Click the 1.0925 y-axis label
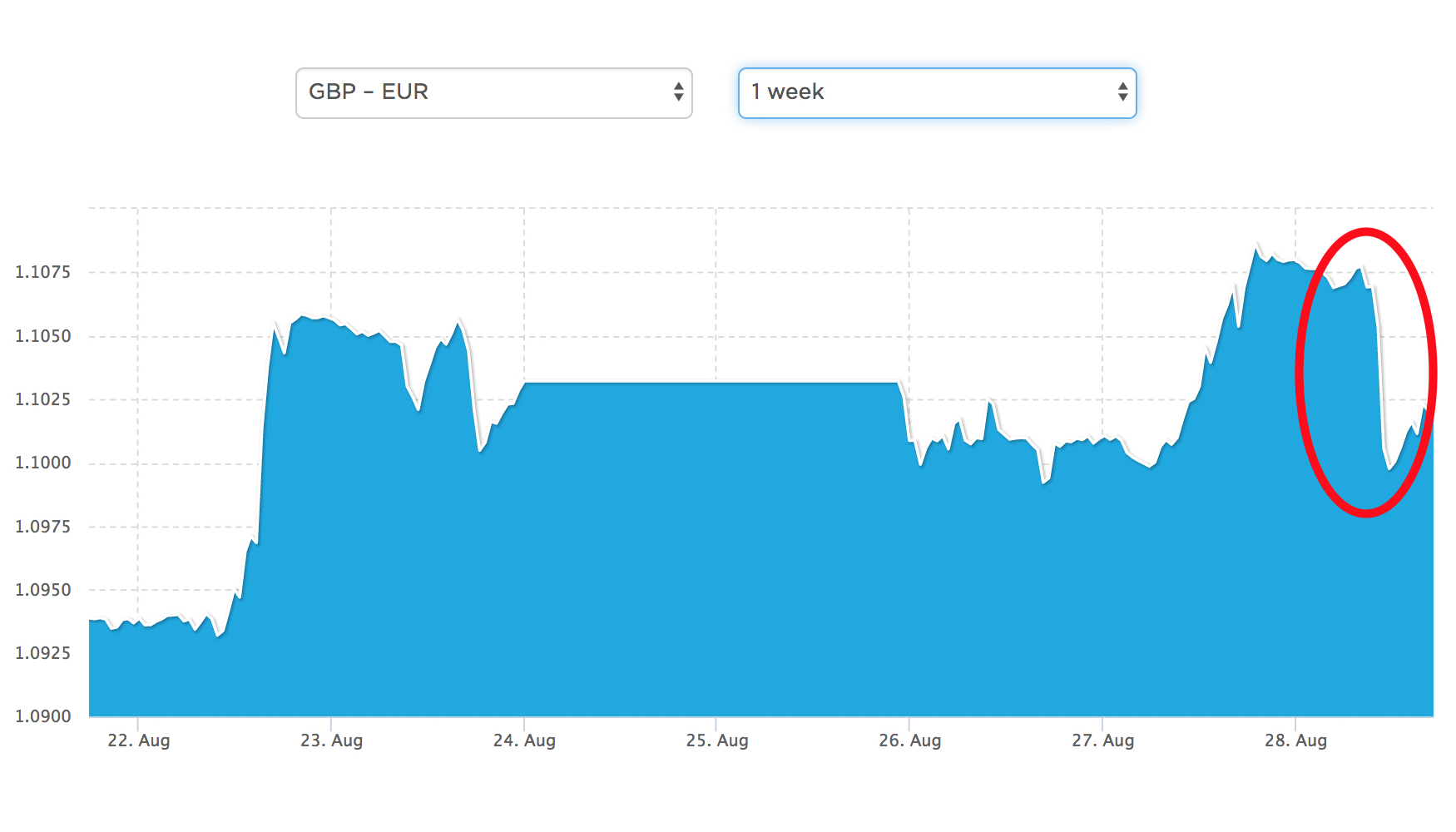The width and height of the screenshot is (1456, 832). coord(43,653)
